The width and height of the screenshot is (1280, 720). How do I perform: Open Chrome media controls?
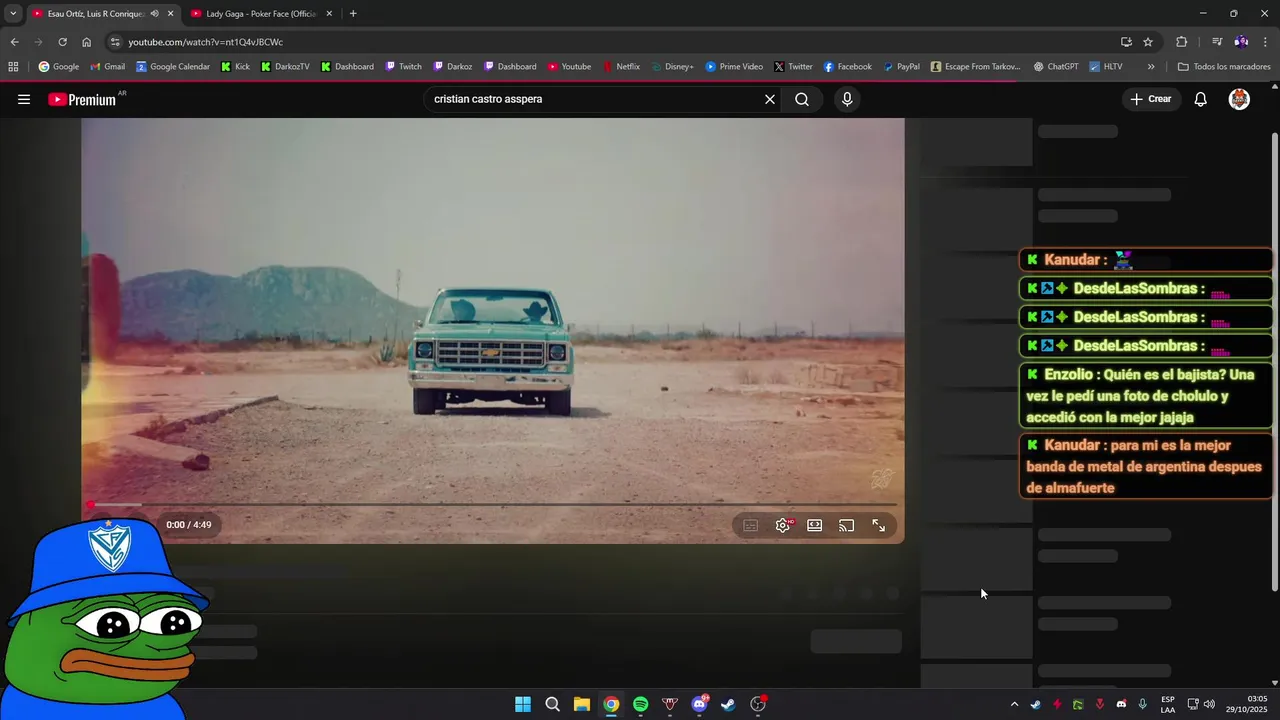pyautogui.click(x=1216, y=42)
